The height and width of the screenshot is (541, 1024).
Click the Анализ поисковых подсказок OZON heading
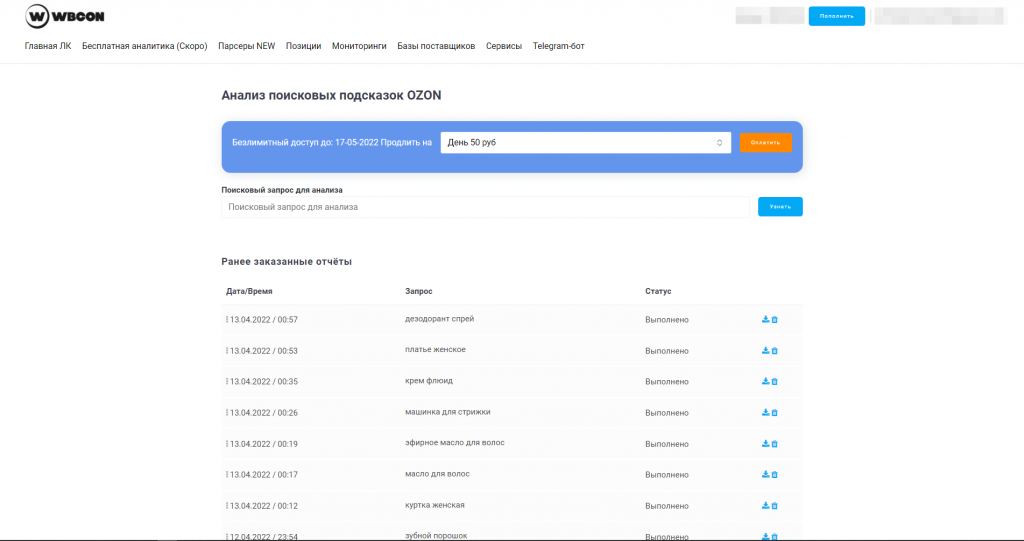coord(331,95)
